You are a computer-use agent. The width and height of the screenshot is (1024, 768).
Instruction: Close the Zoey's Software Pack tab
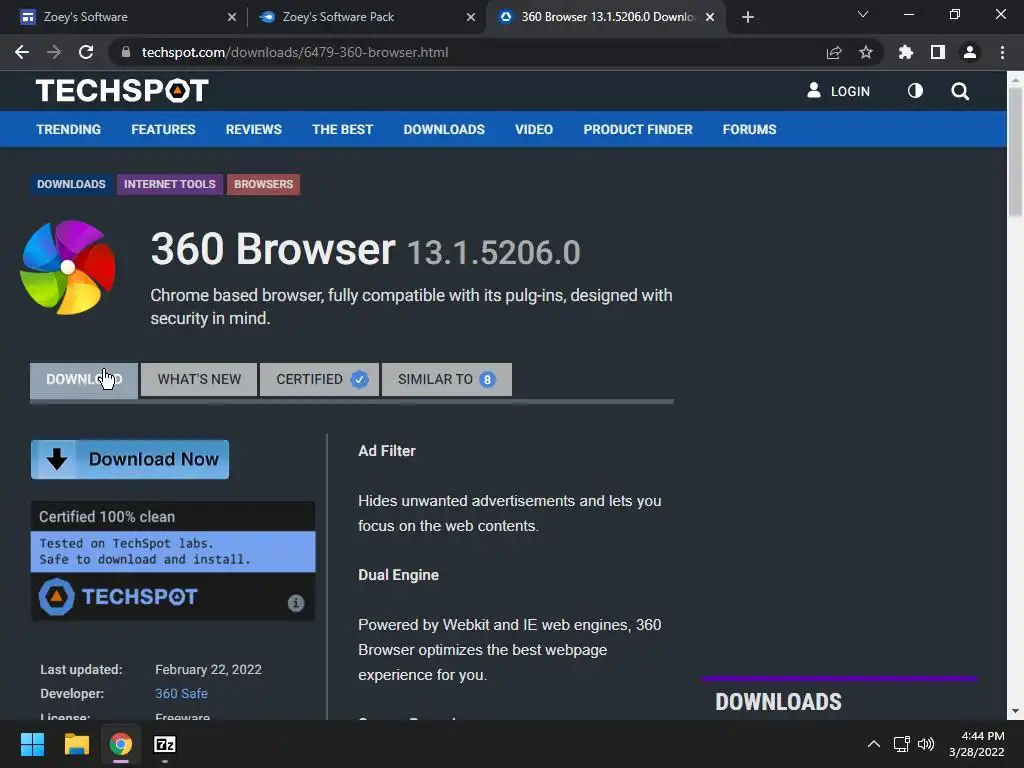471,17
